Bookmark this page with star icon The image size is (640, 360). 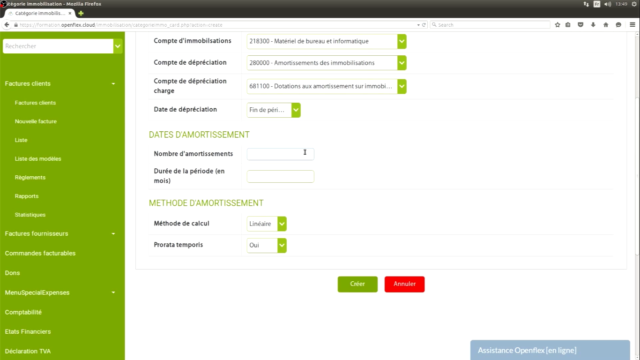[558, 25]
